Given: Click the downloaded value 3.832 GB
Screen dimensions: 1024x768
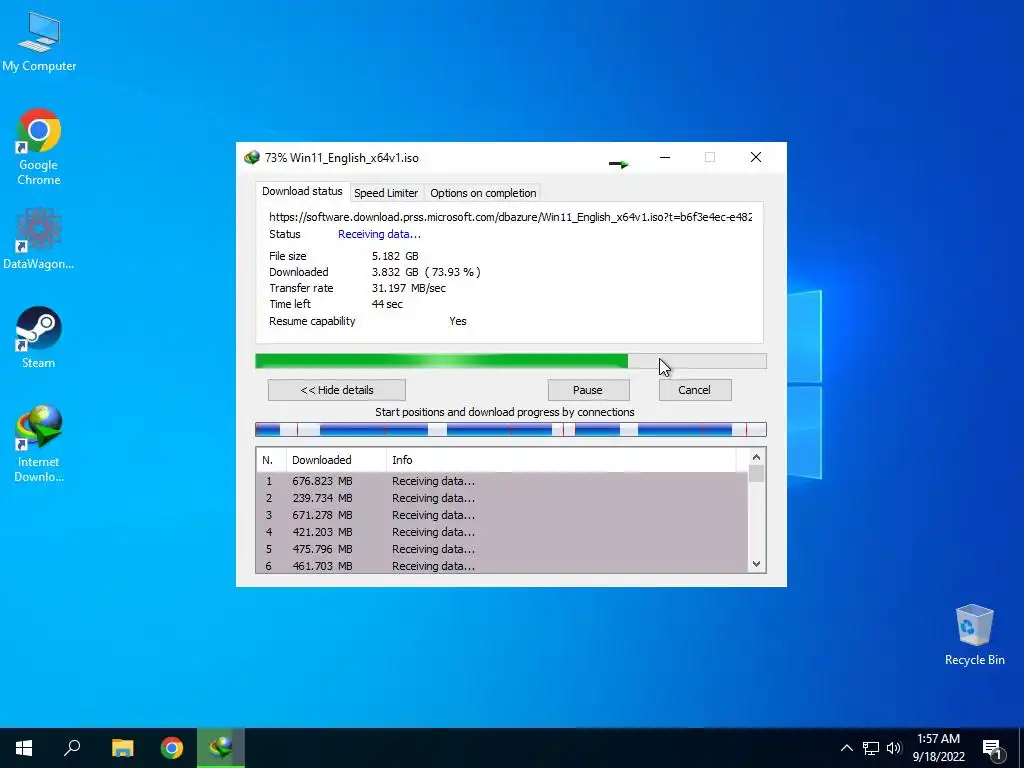Looking at the screenshot, I should pyautogui.click(x=395, y=272).
